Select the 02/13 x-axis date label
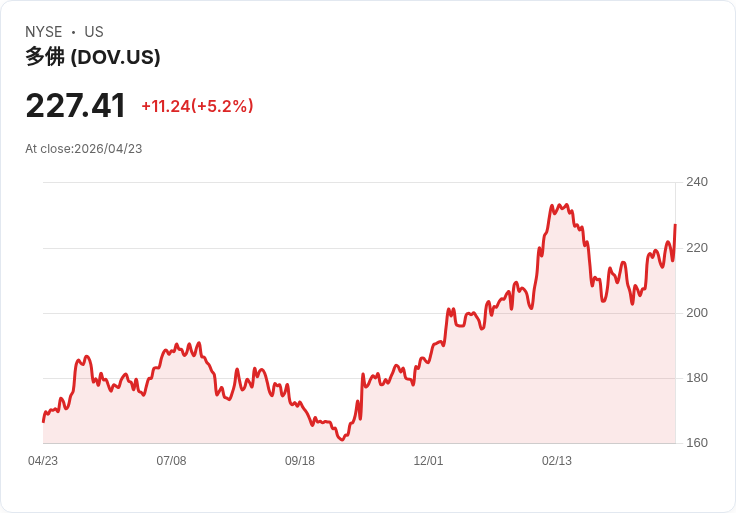 557,460
